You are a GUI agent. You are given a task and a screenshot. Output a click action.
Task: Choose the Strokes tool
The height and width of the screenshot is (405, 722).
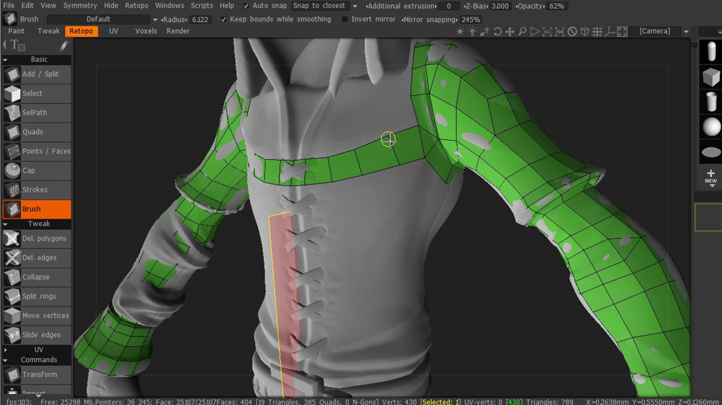[x=37, y=190]
